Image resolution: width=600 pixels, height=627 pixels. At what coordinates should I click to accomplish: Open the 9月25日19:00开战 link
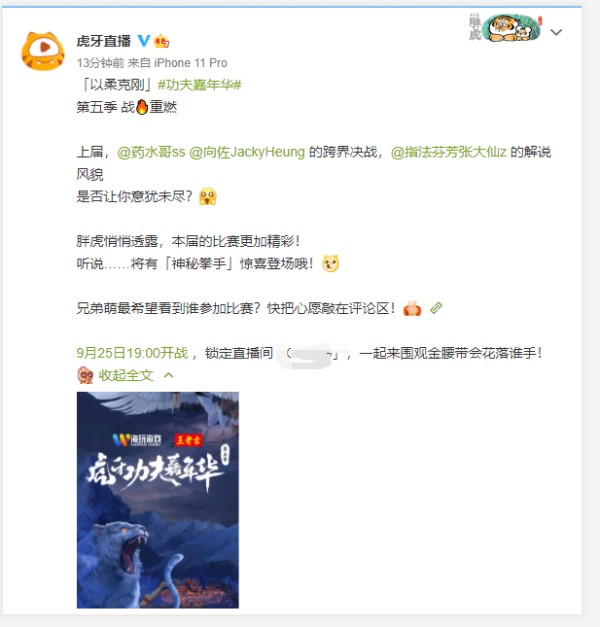pyautogui.click(x=132, y=353)
